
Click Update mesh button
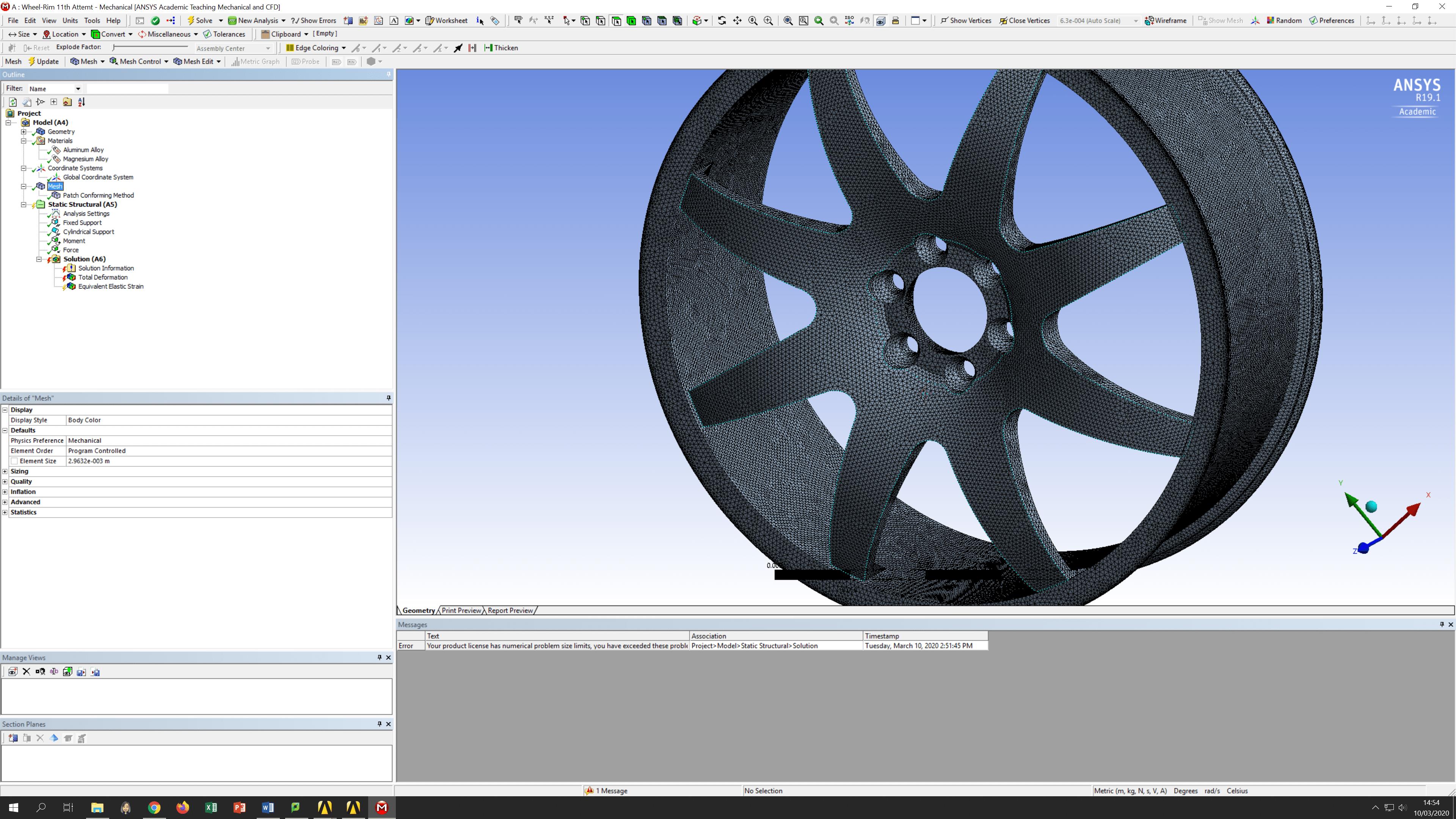(43, 61)
